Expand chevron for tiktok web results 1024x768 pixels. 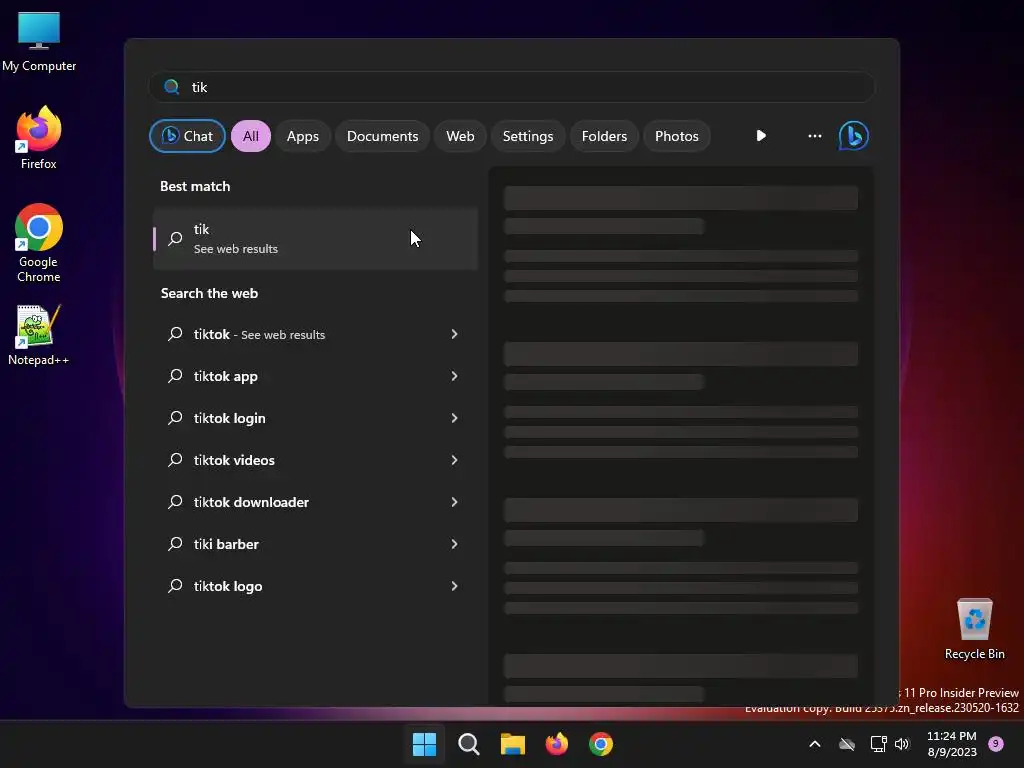pyautogui.click(x=455, y=334)
